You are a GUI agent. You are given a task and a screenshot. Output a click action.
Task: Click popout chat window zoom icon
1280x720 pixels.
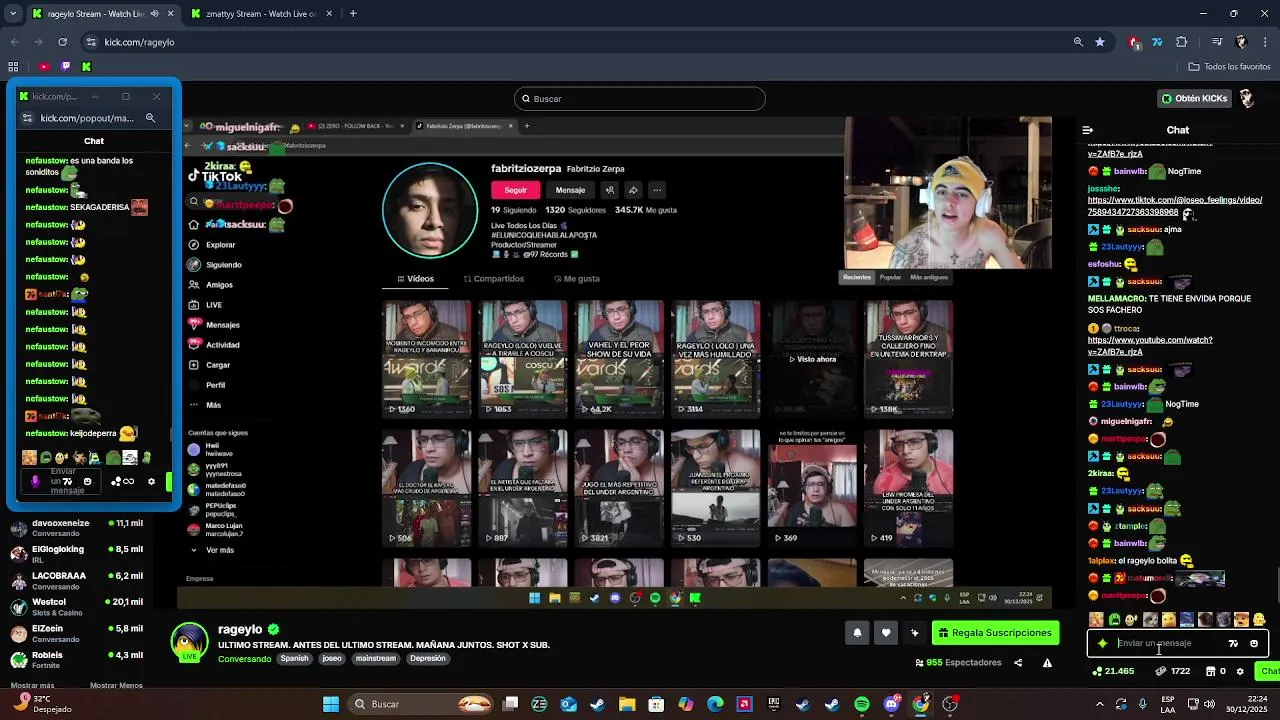pyautogui.click(x=150, y=118)
